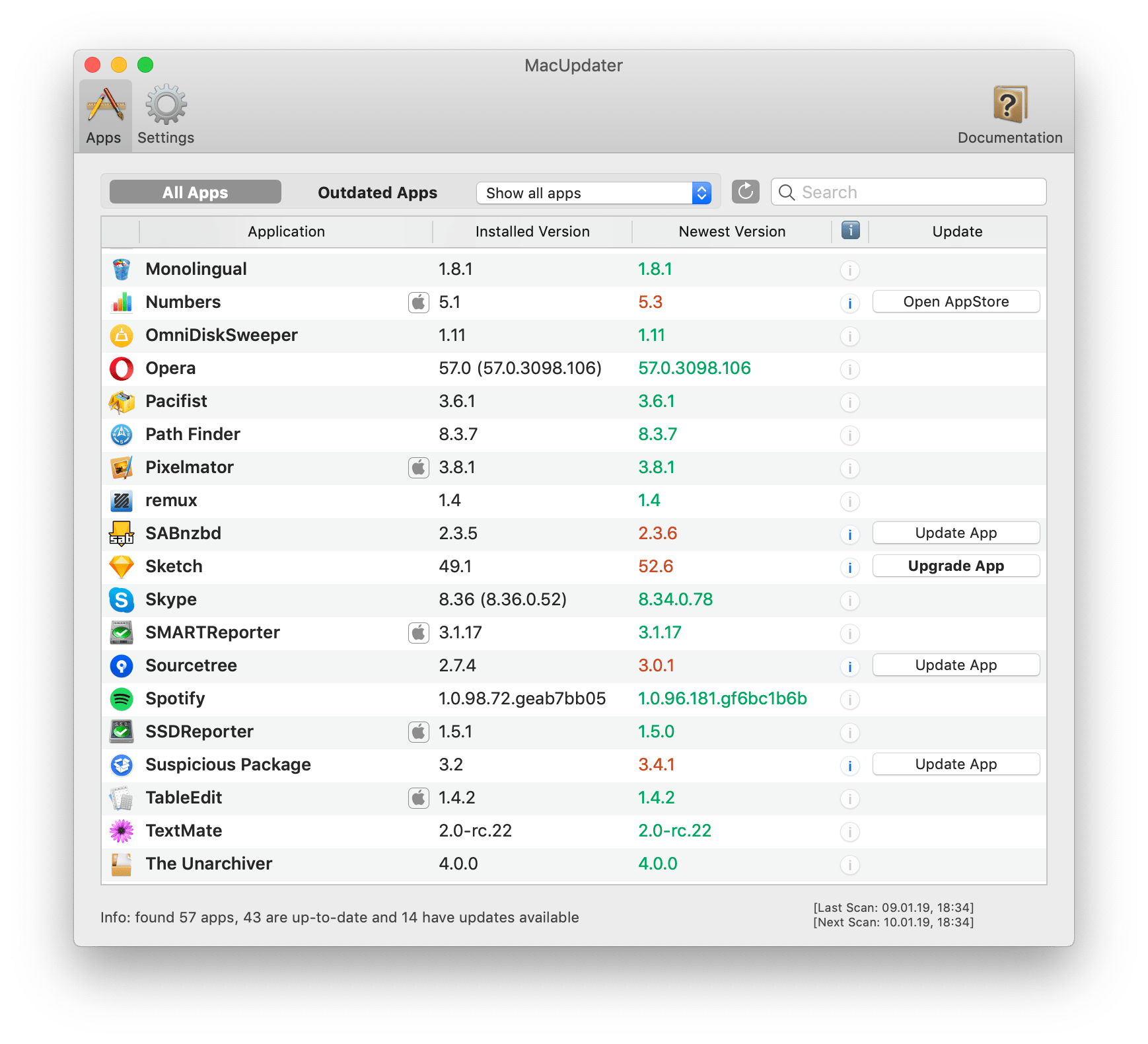Click the App Store badge next to TableEdit
This screenshot has width=1148, height=1044.
[x=419, y=798]
